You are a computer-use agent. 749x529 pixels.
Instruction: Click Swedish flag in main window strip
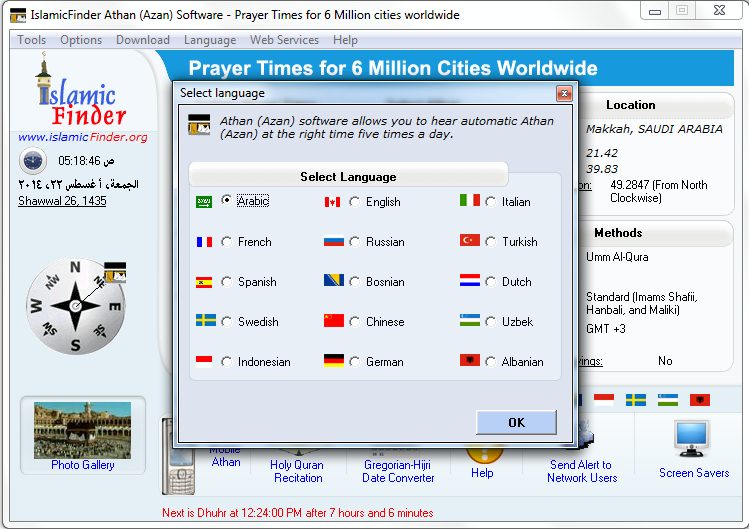(636, 400)
